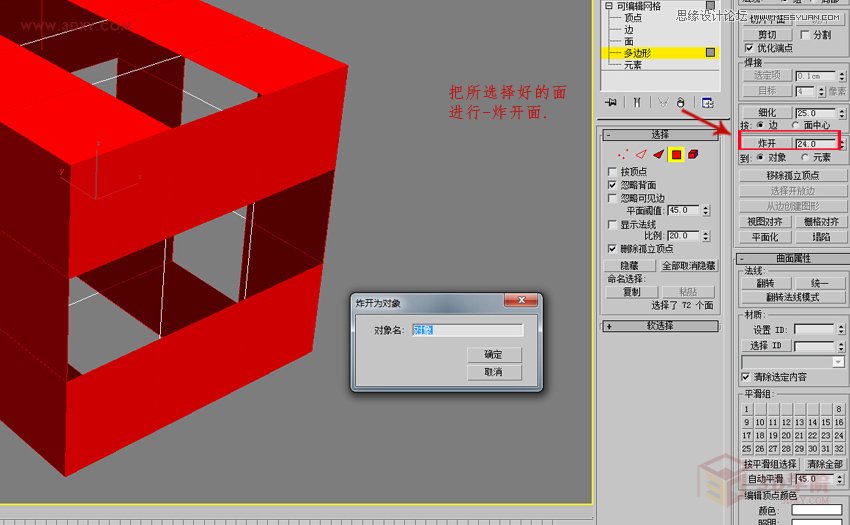Click 按平滑组选择 button

coord(770,464)
